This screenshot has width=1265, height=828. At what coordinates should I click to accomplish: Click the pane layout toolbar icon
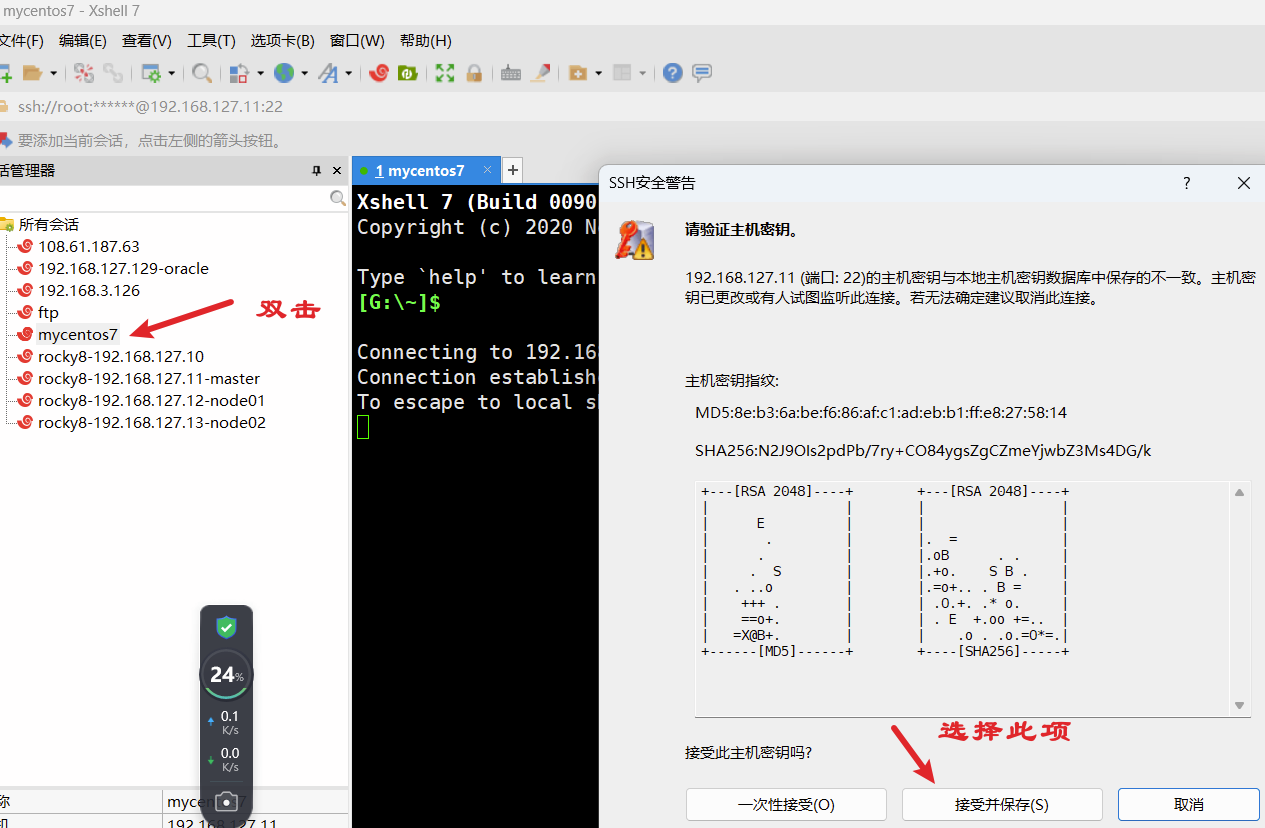click(622, 73)
